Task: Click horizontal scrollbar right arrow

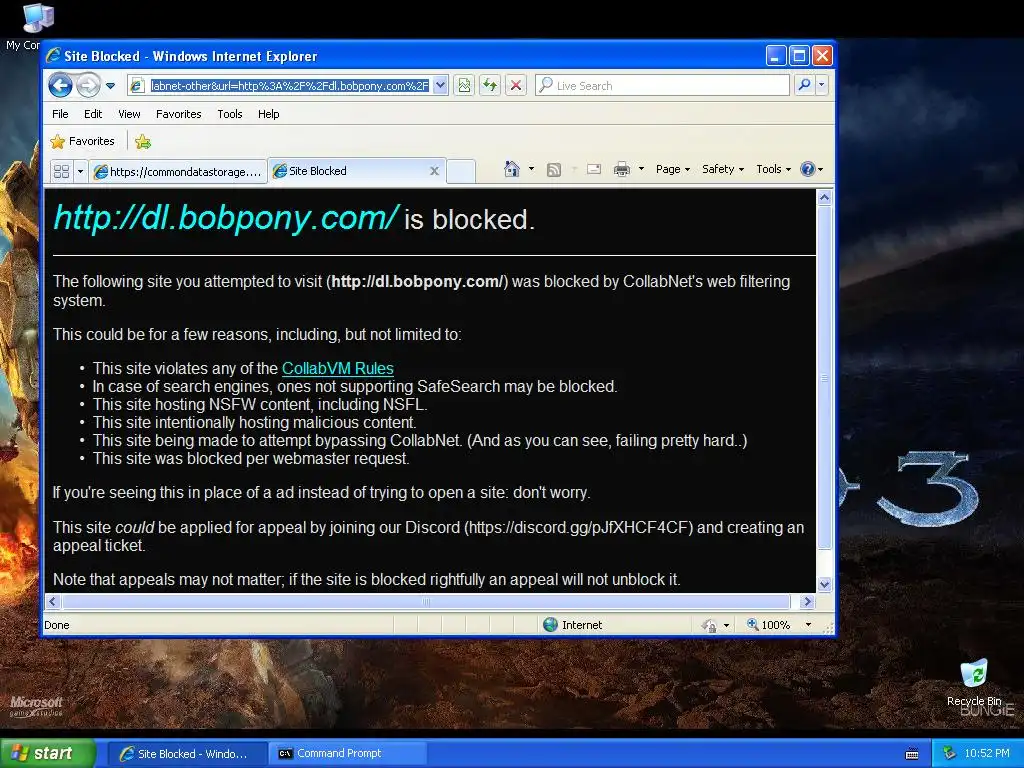Action: point(807,601)
